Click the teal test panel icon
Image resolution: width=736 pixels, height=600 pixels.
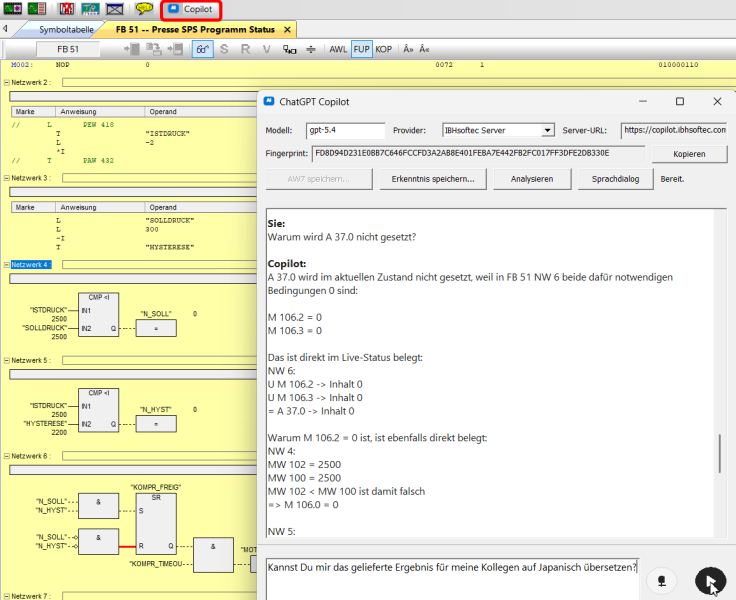(90, 8)
